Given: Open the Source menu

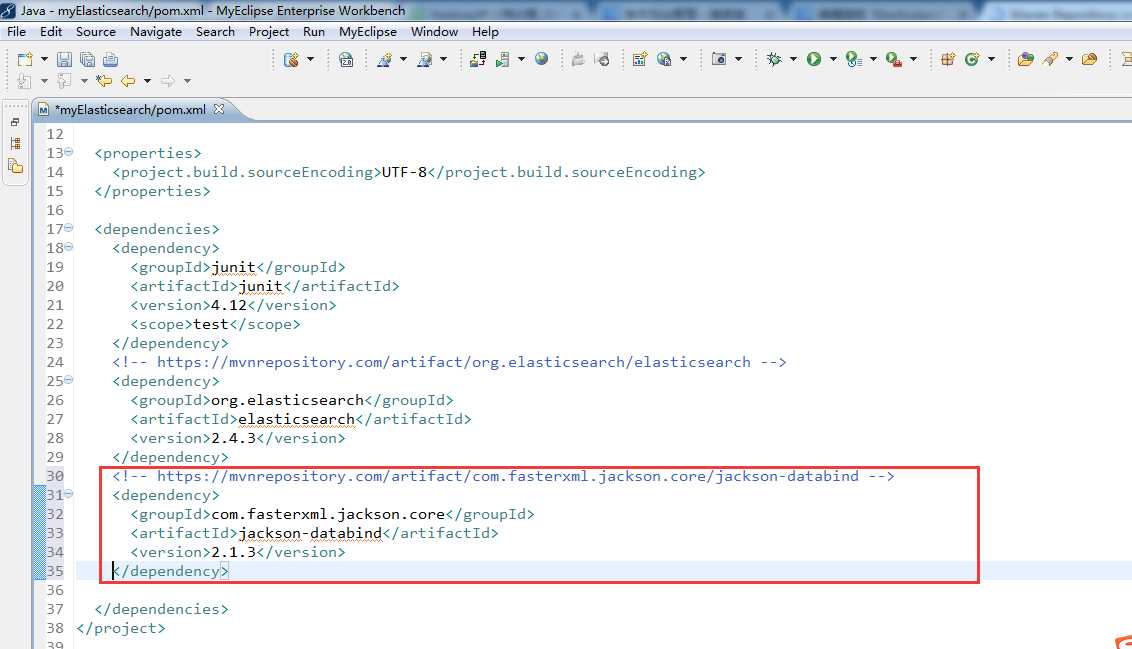Looking at the screenshot, I should [96, 32].
